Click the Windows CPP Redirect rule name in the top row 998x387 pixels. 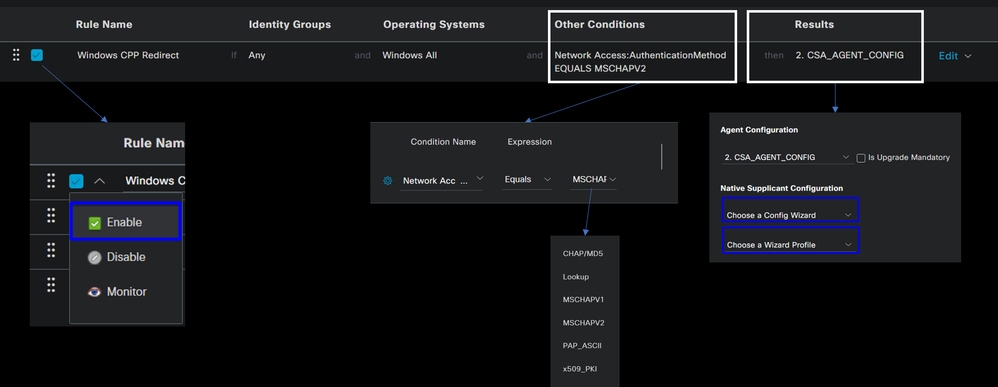[128, 55]
